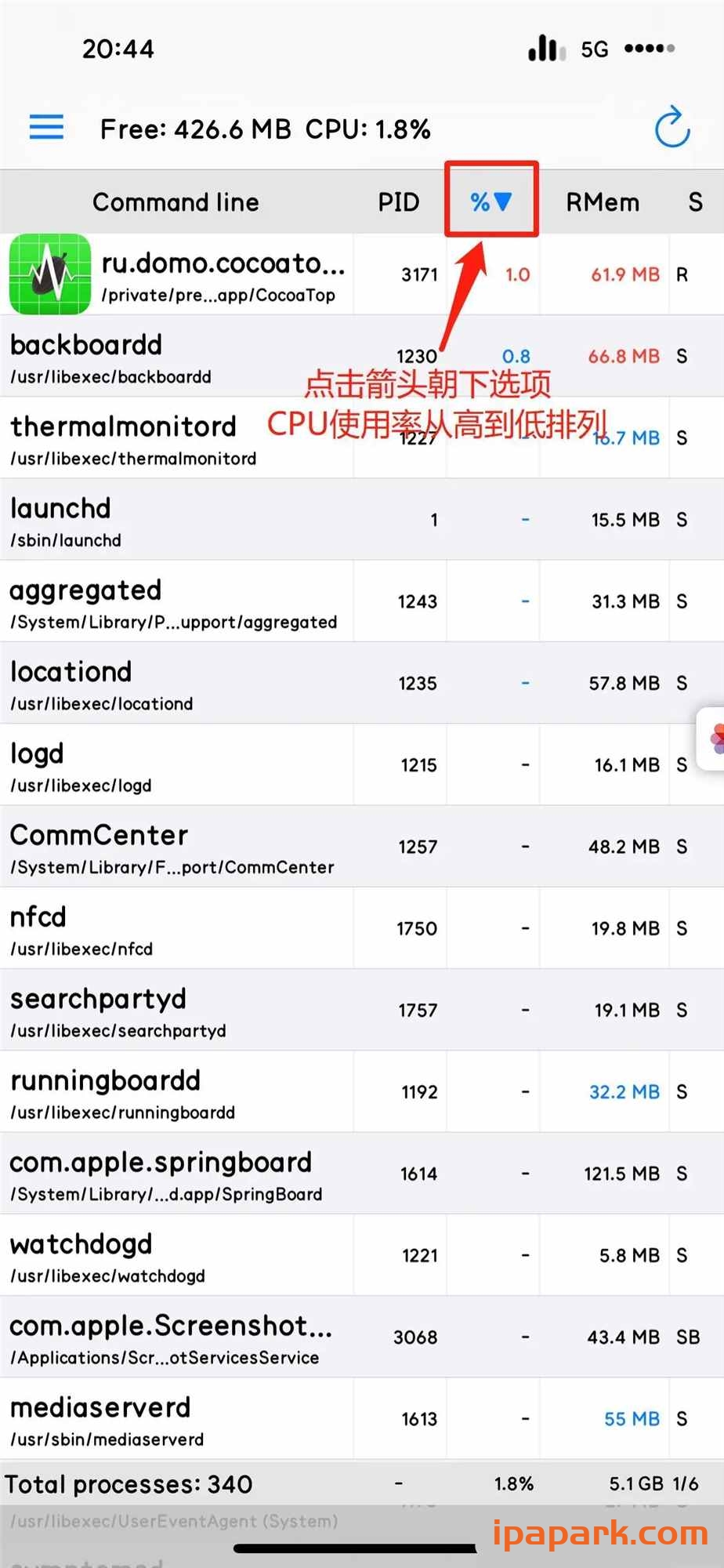Sort by the S state column header
The width and height of the screenshot is (724, 1568).
pos(695,202)
